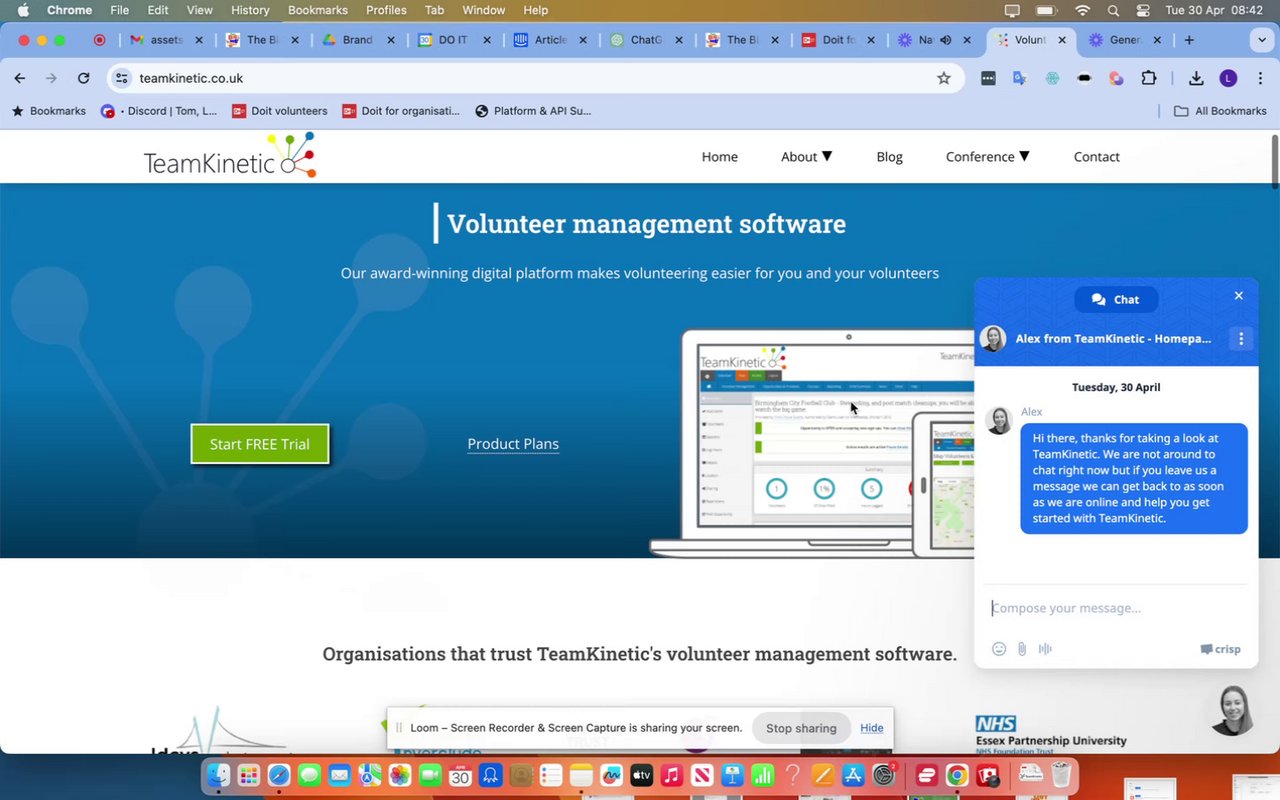1280x800 pixels.
Task: Open the Bookmarks star folder
Action: (x=48, y=111)
